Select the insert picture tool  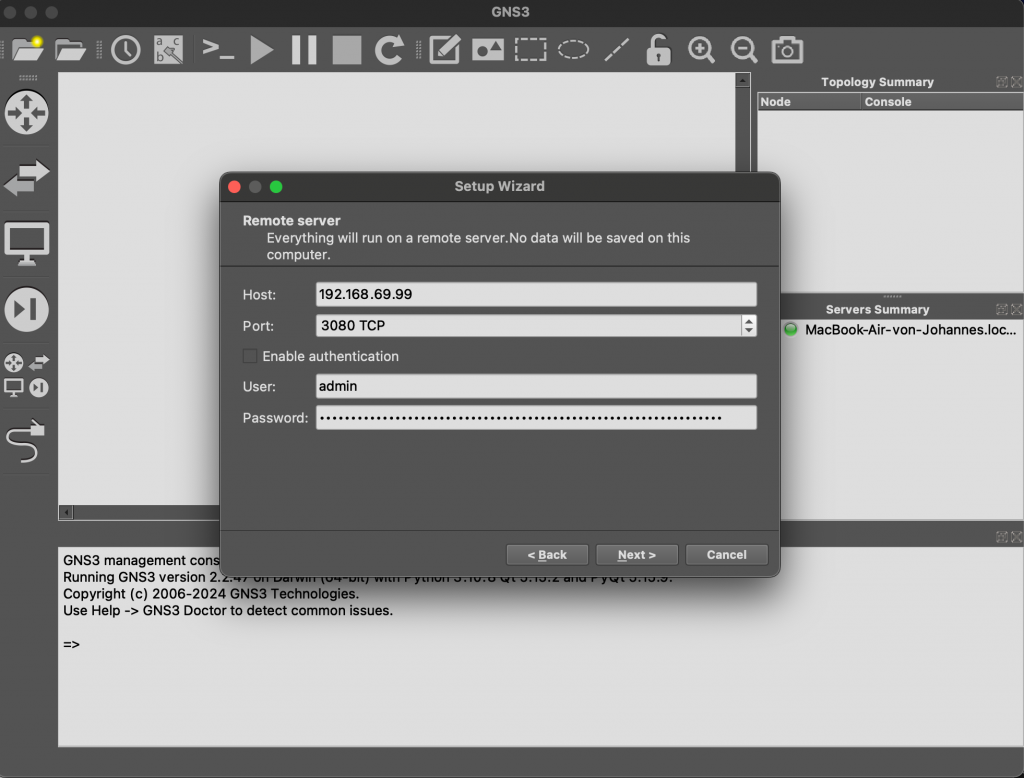point(488,50)
